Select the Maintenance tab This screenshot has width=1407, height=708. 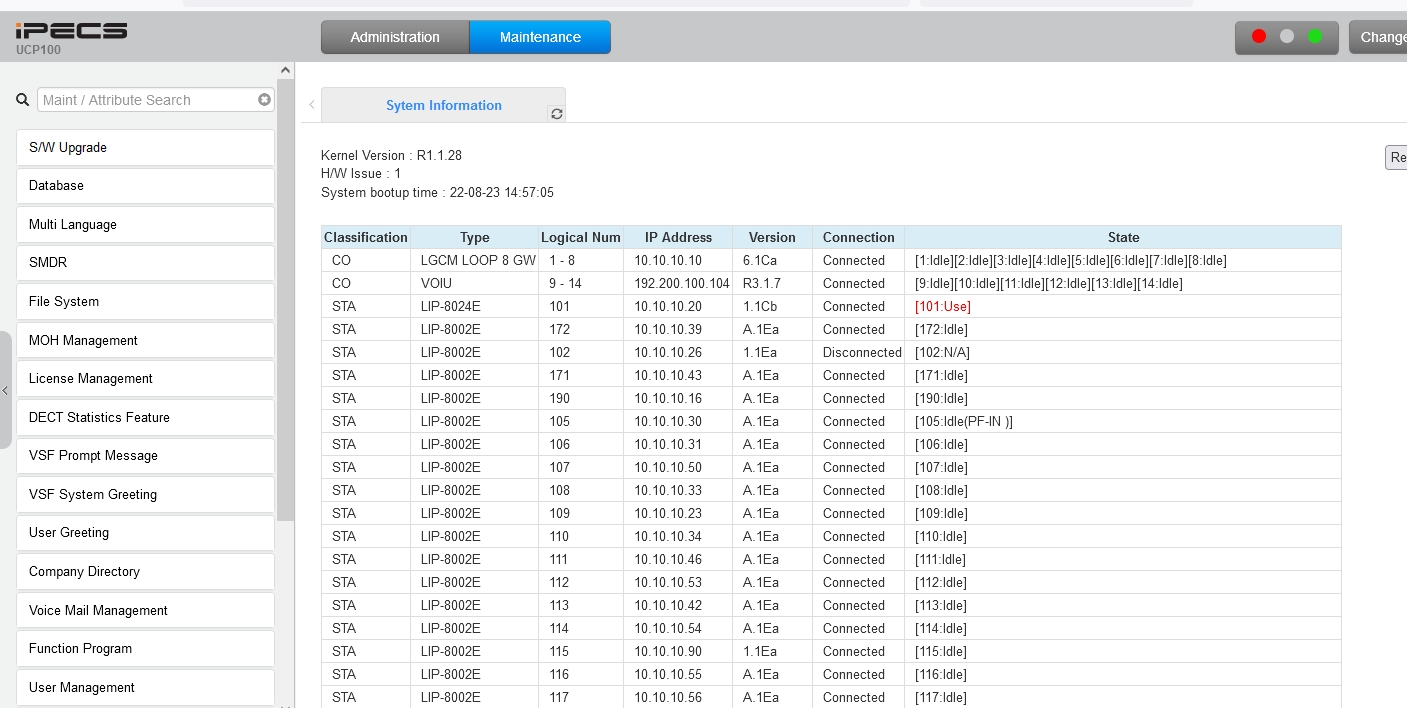tap(540, 37)
